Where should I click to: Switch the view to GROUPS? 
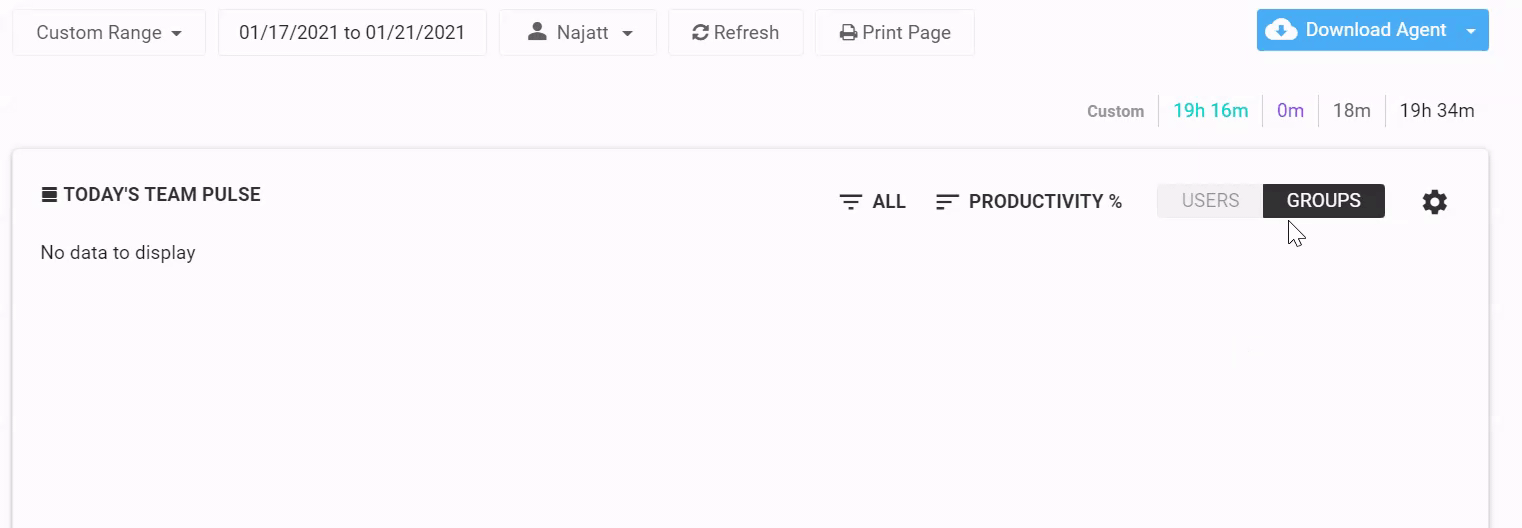(1324, 201)
